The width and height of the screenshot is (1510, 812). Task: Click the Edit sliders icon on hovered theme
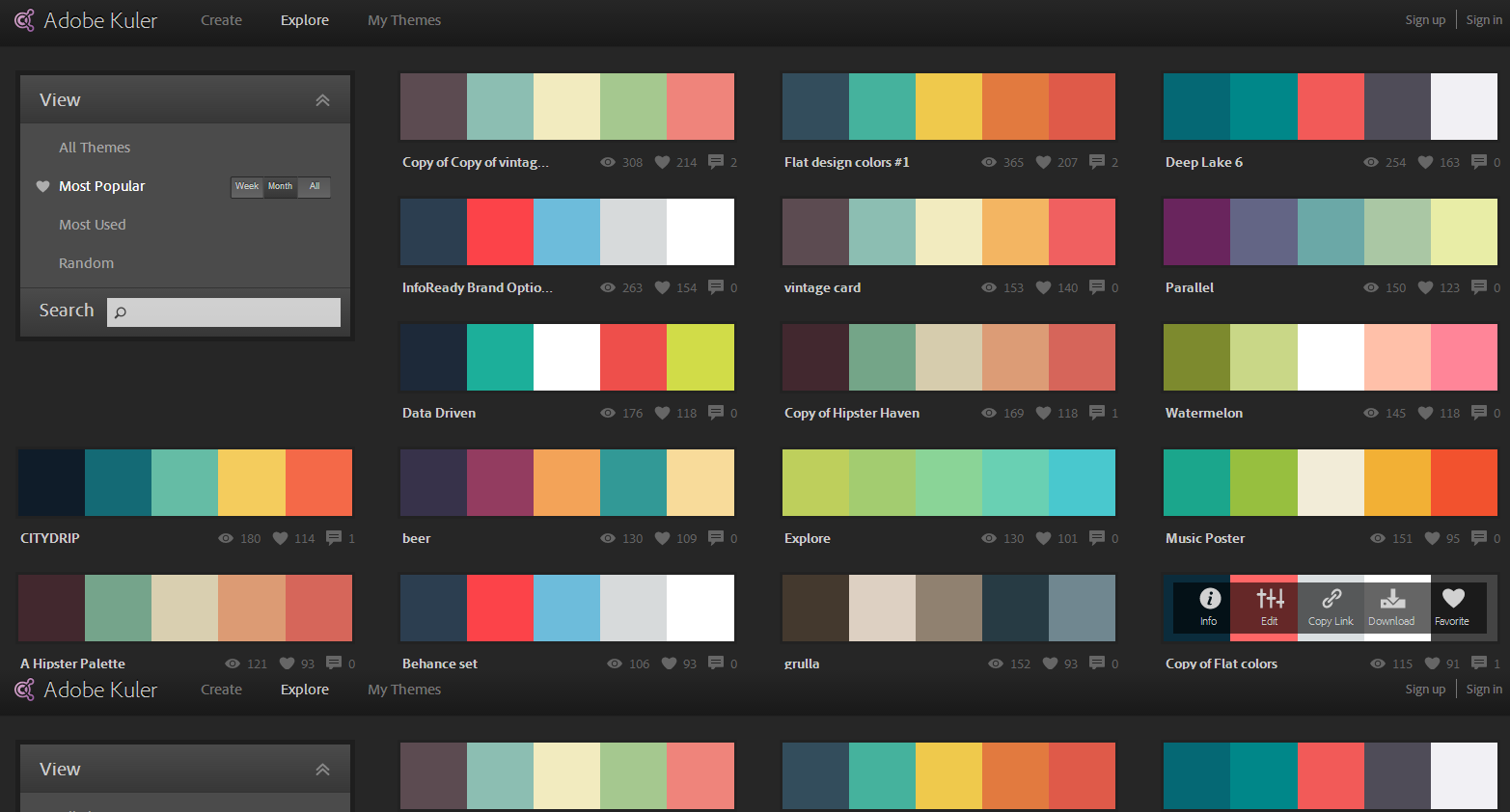point(1270,608)
